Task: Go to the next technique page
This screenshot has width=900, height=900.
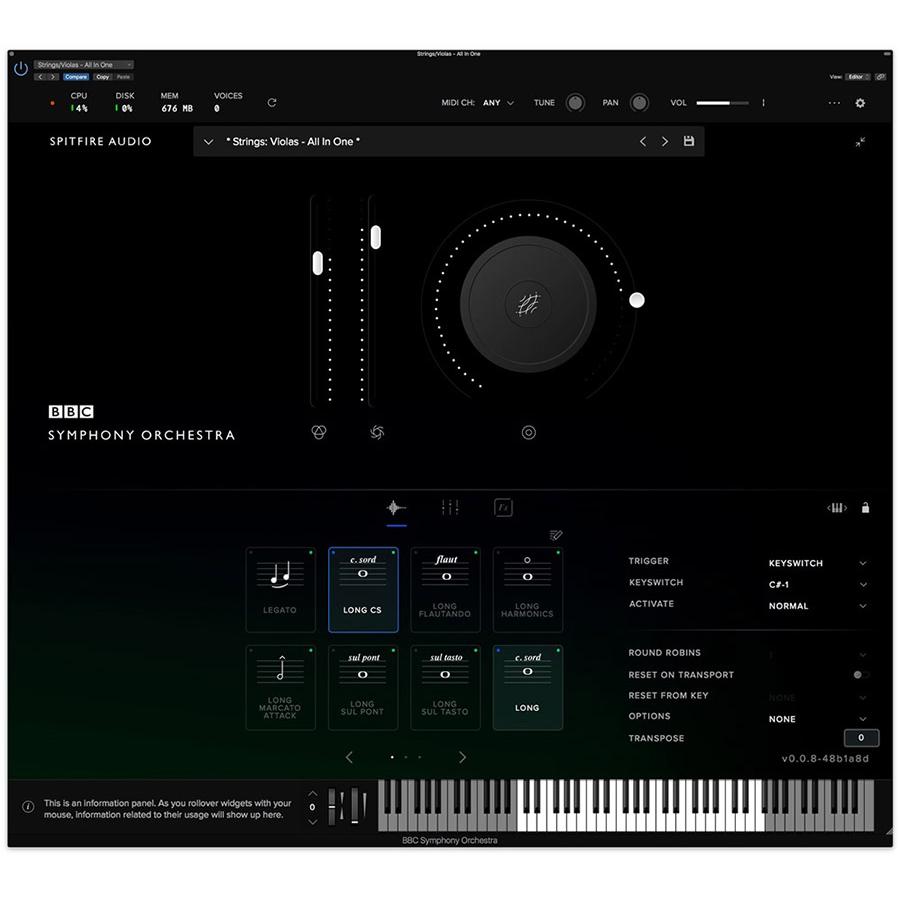Action: pos(462,757)
